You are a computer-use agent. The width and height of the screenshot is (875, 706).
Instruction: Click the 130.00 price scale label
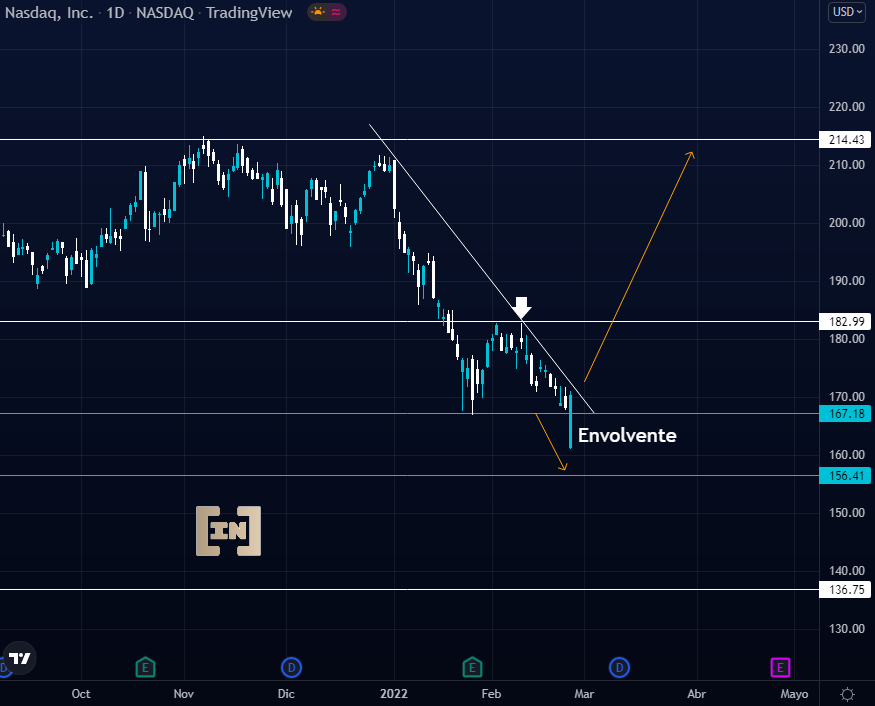(x=847, y=628)
